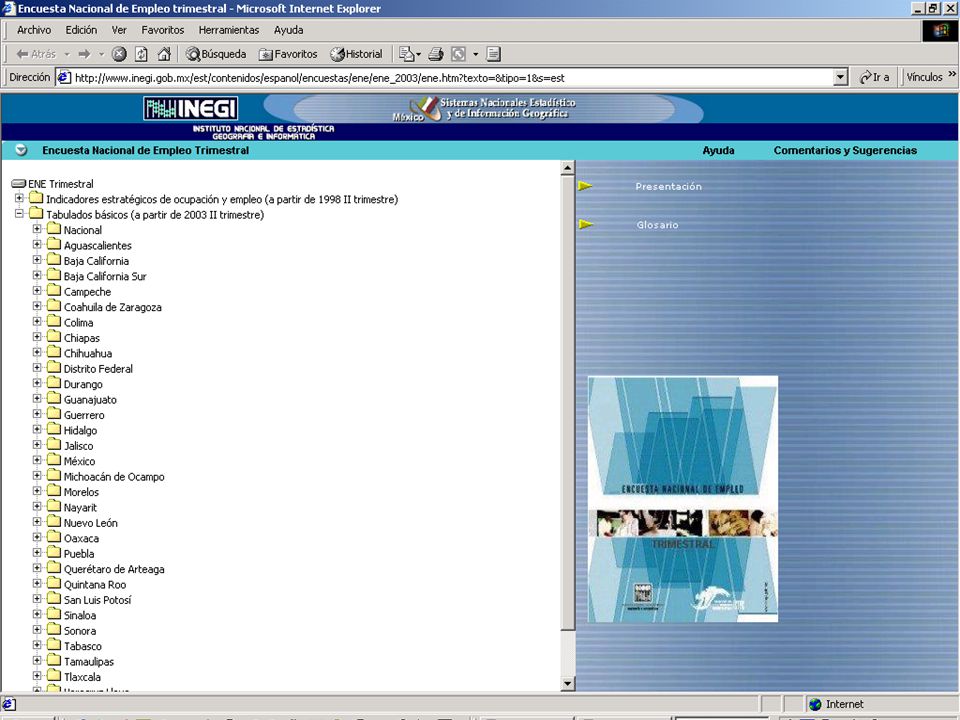Collapse the Tabulados básicos node

point(19,214)
